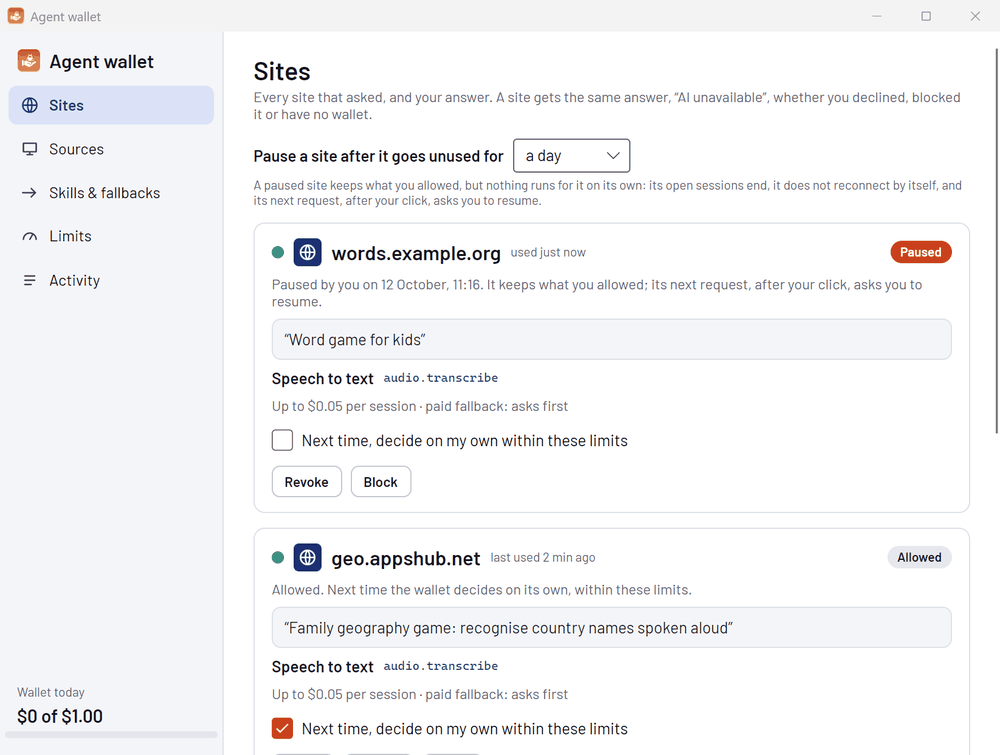This screenshot has height=755, width=1000.
Task: Click the "Family geography game" purpose field
Action: point(612,627)
